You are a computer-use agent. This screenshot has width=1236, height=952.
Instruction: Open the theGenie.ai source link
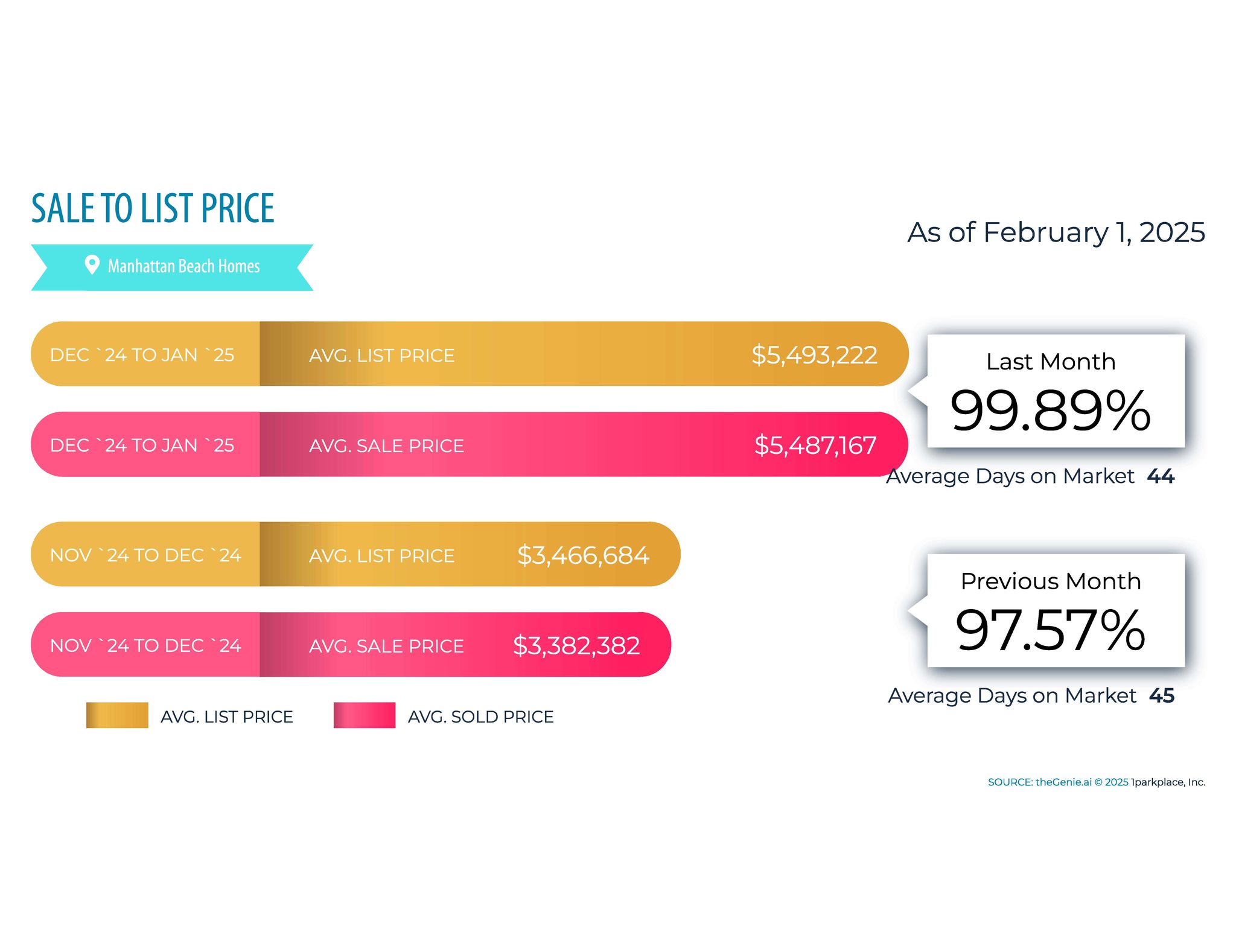click(1063, 782)
